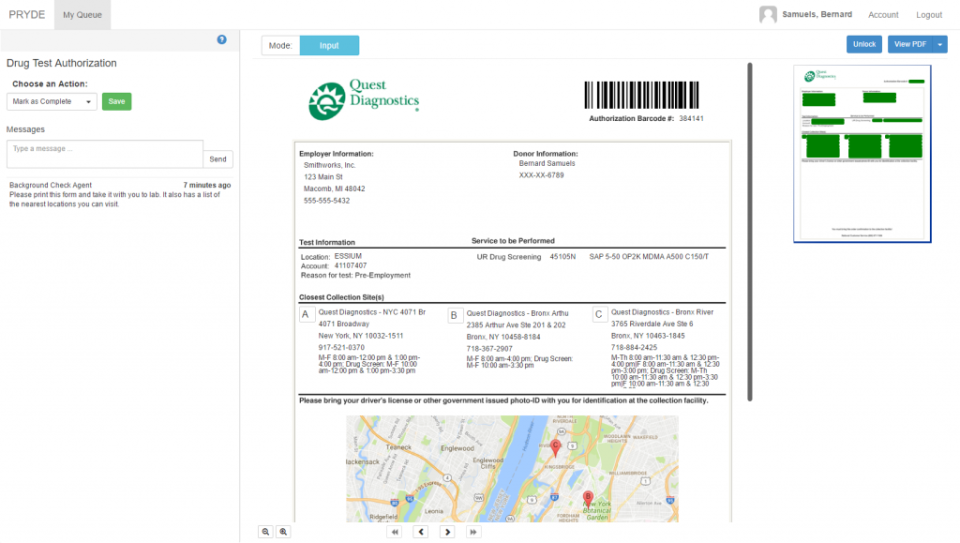
Task: Focus the Type a message text field
Action: pyautogui.click(x=105, y=154)
